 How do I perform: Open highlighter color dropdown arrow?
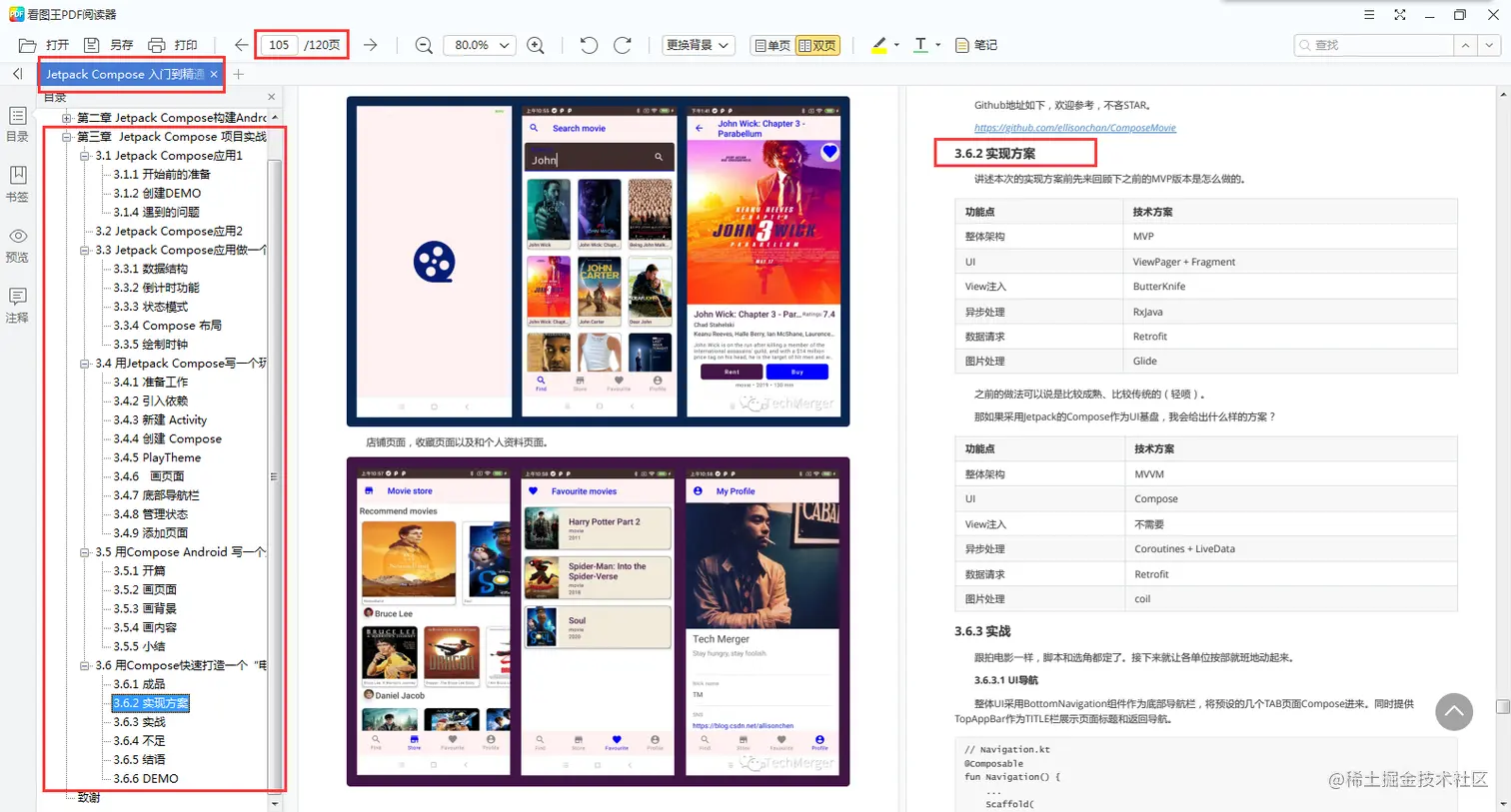click(896, 45)
